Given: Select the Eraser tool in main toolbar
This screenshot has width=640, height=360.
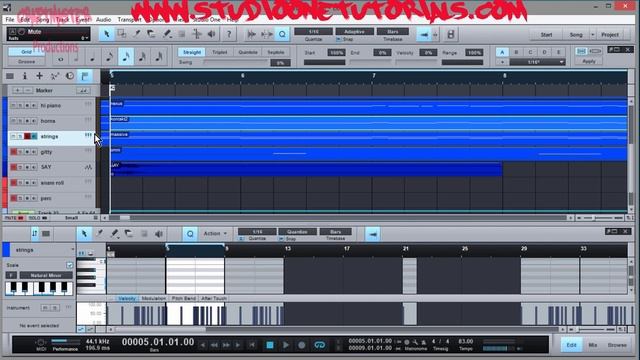Looking at the screenshot, I should point(151,34).
